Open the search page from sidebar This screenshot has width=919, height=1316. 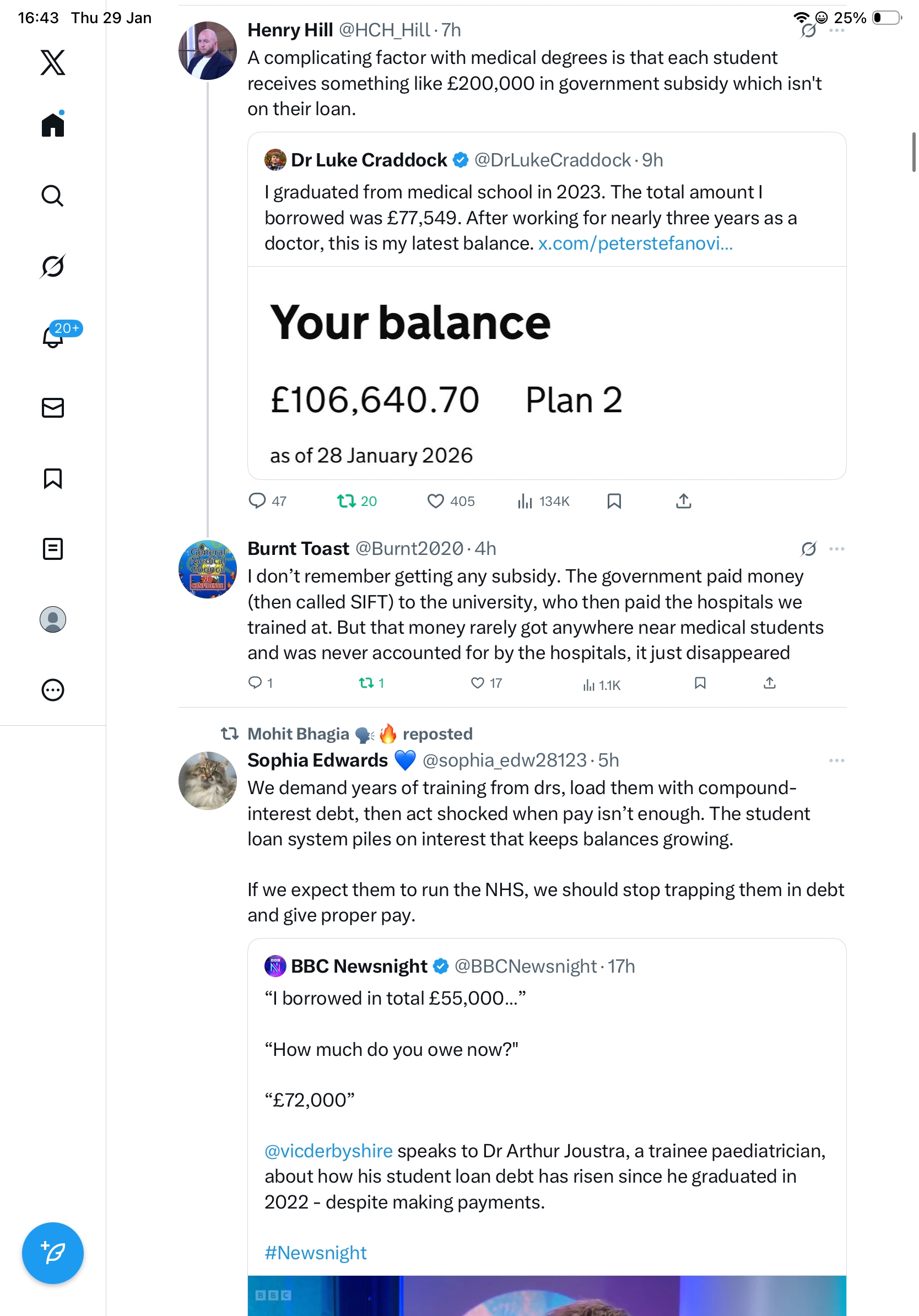point(53,196)
